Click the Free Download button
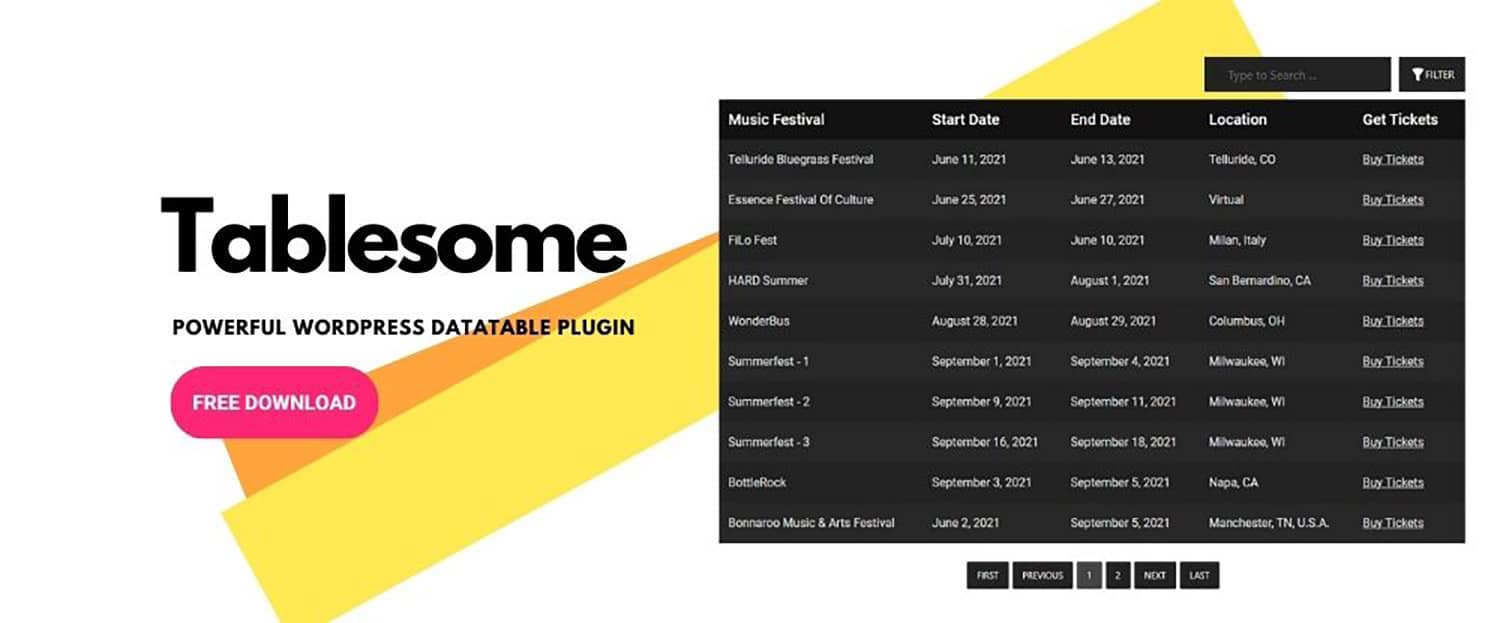1500x623 pixels. point(274,402)
